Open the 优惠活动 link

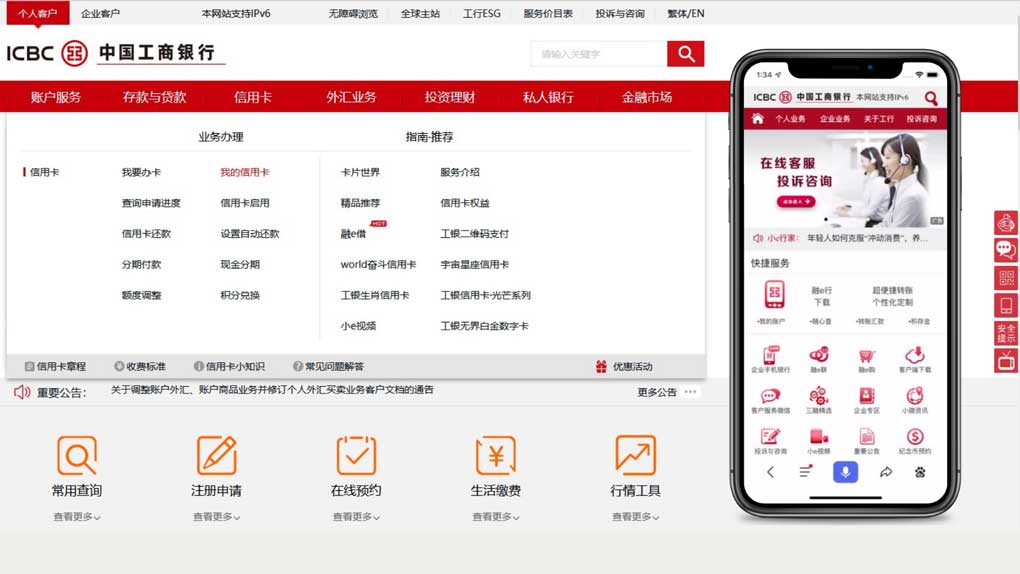(x=631, y=367)
